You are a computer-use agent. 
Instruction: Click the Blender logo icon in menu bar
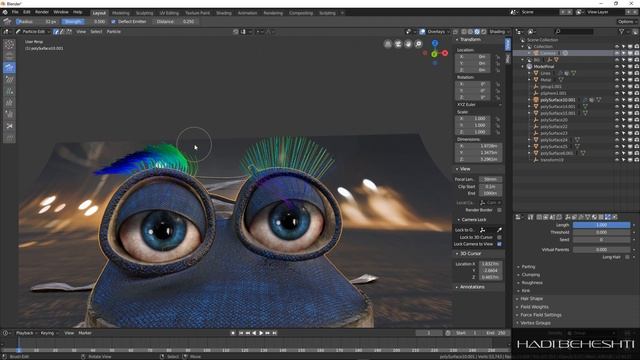pyautogui.click(x=5, y=12)
